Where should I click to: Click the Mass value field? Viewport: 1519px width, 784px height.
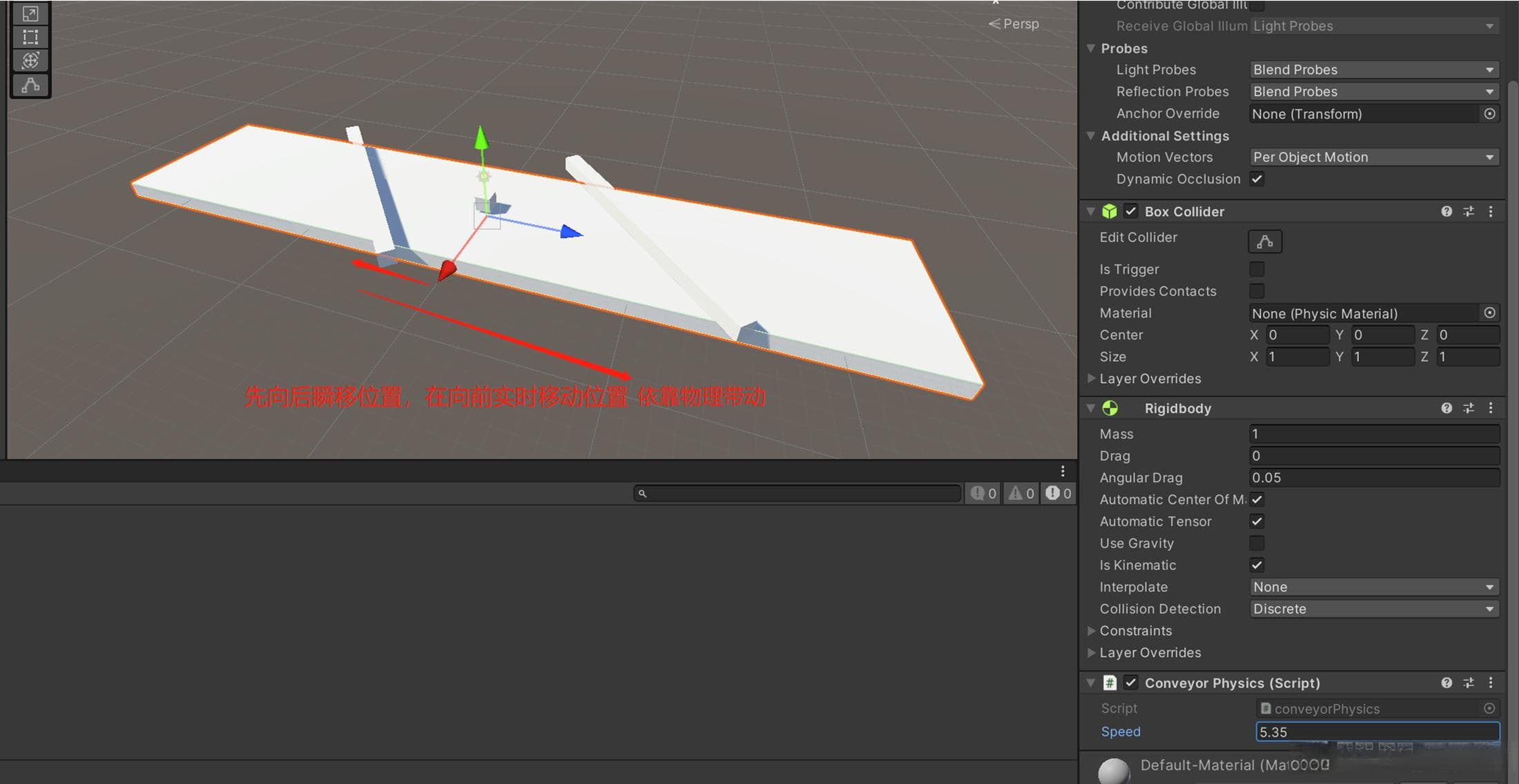pyautogui.click(x=1374, y=434)
